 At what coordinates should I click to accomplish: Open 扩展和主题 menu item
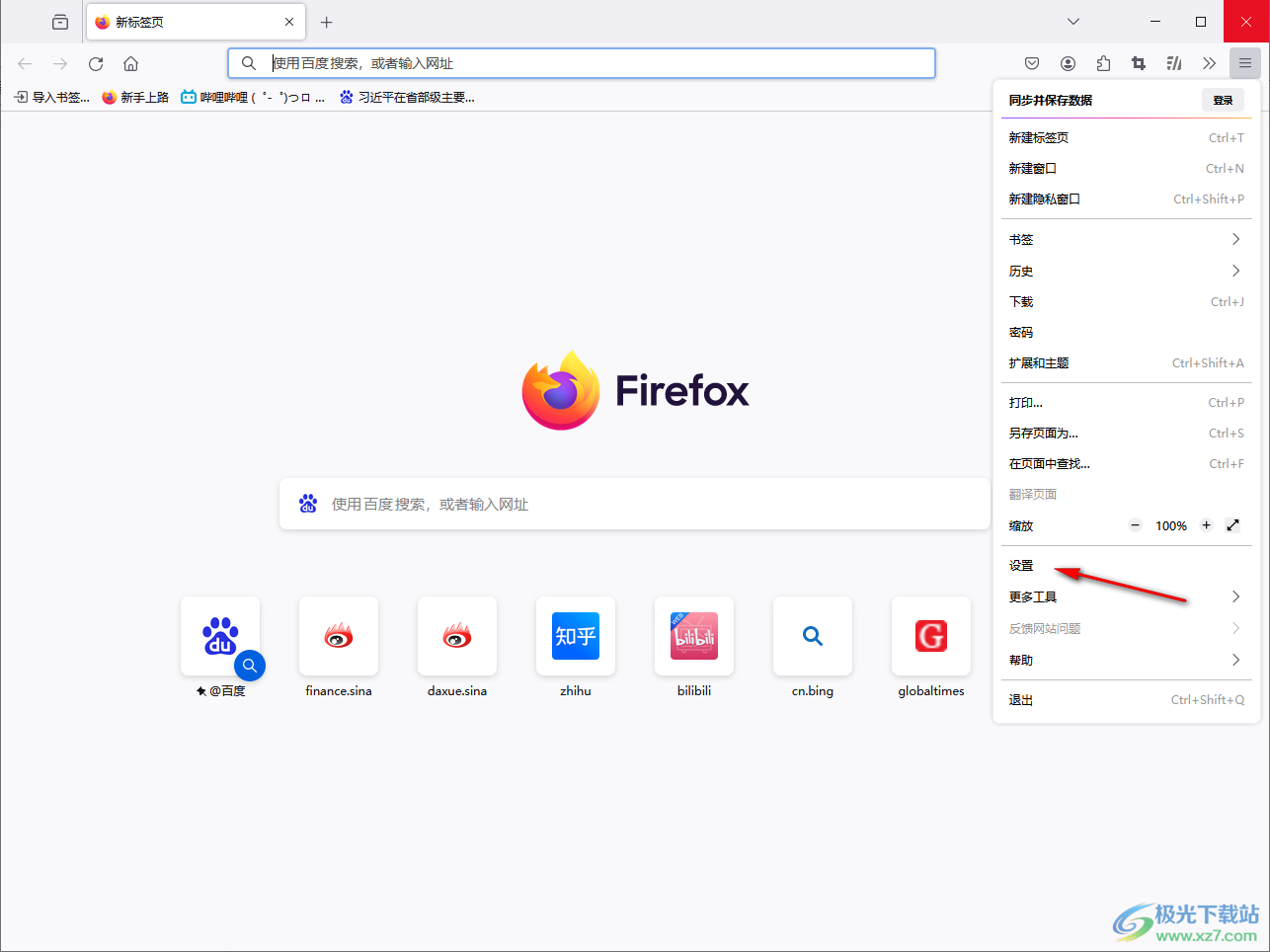1126,362
